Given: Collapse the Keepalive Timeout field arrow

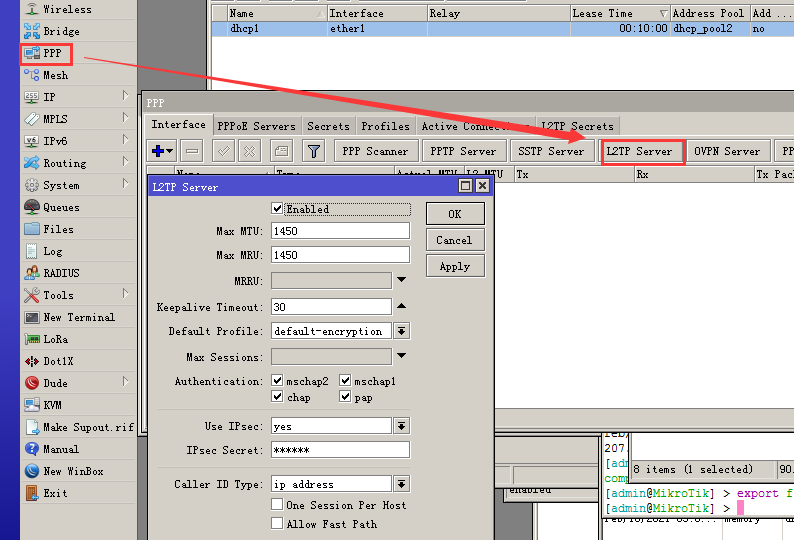Looking at the screenshot, I should point(402,307).
